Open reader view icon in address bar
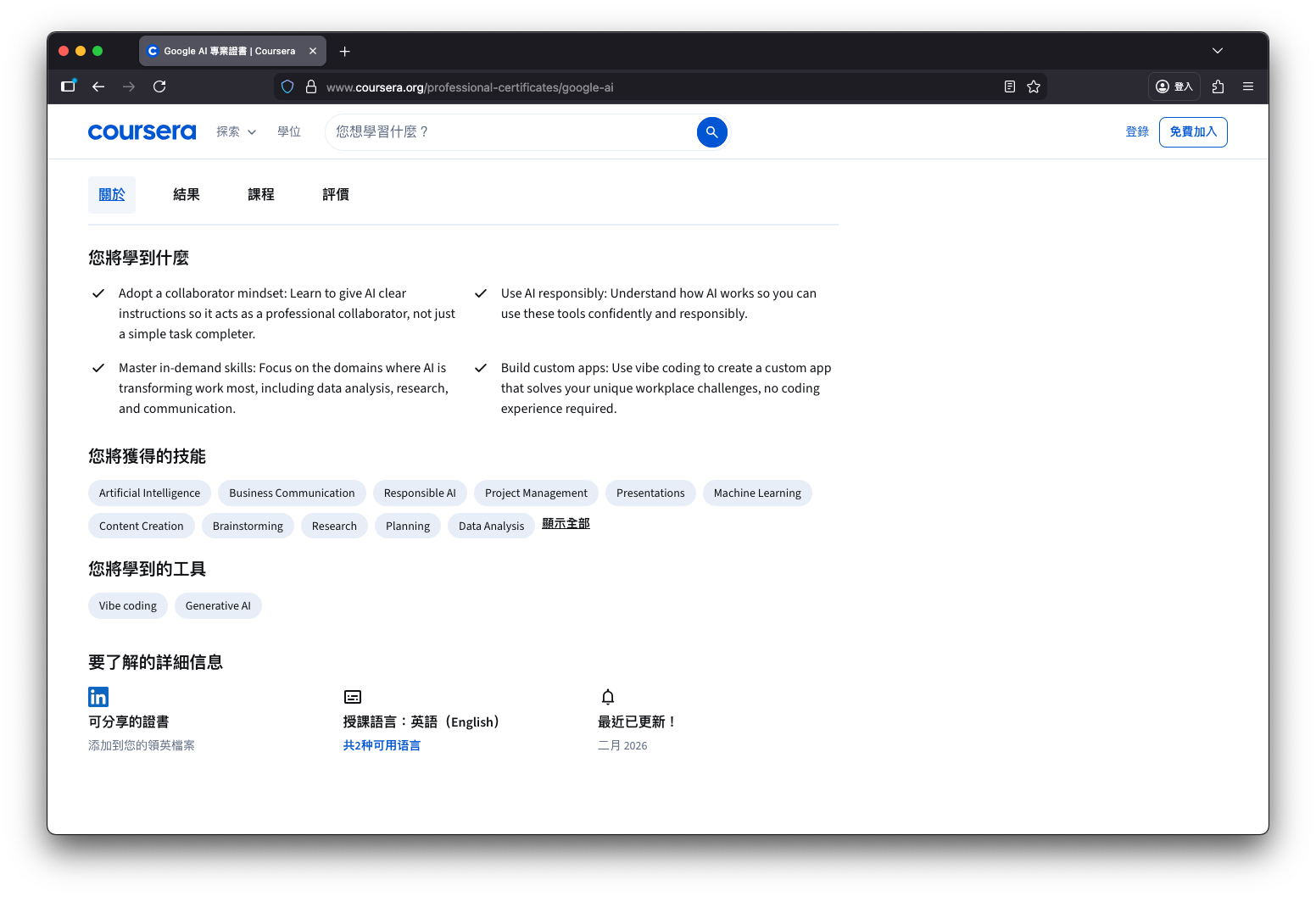 pos(1009,86)
